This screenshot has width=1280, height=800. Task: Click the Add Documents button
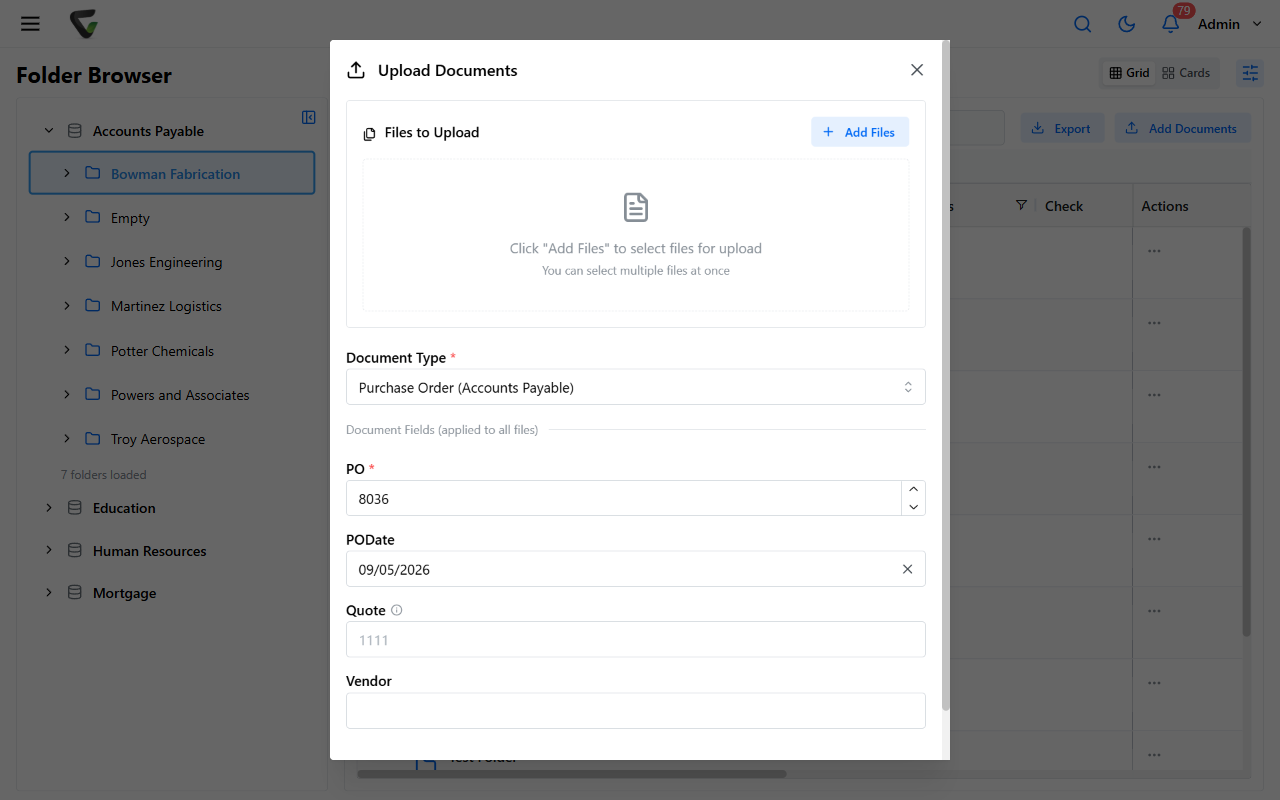pos(1182,128)
